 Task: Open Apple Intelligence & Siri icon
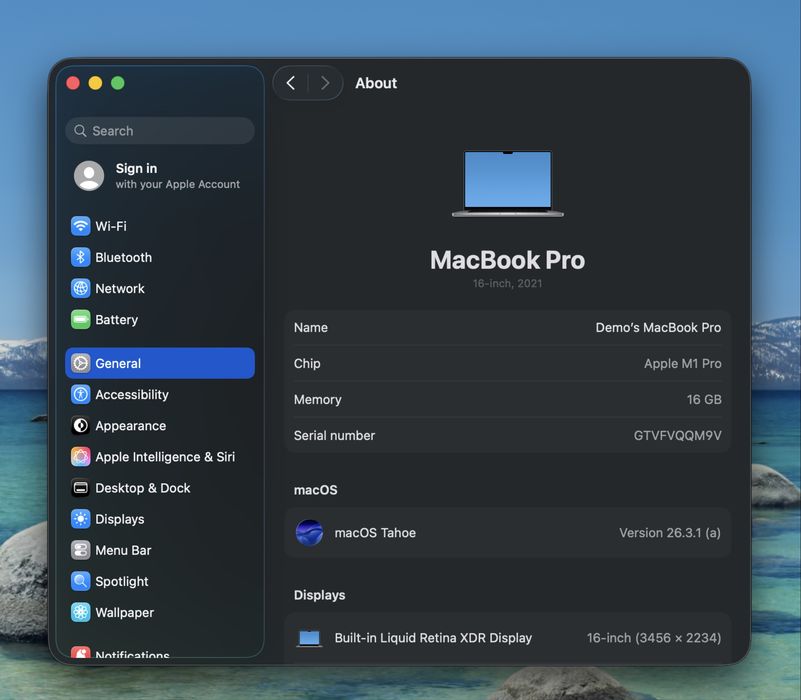pyautogui.click(x=80, y=457)
